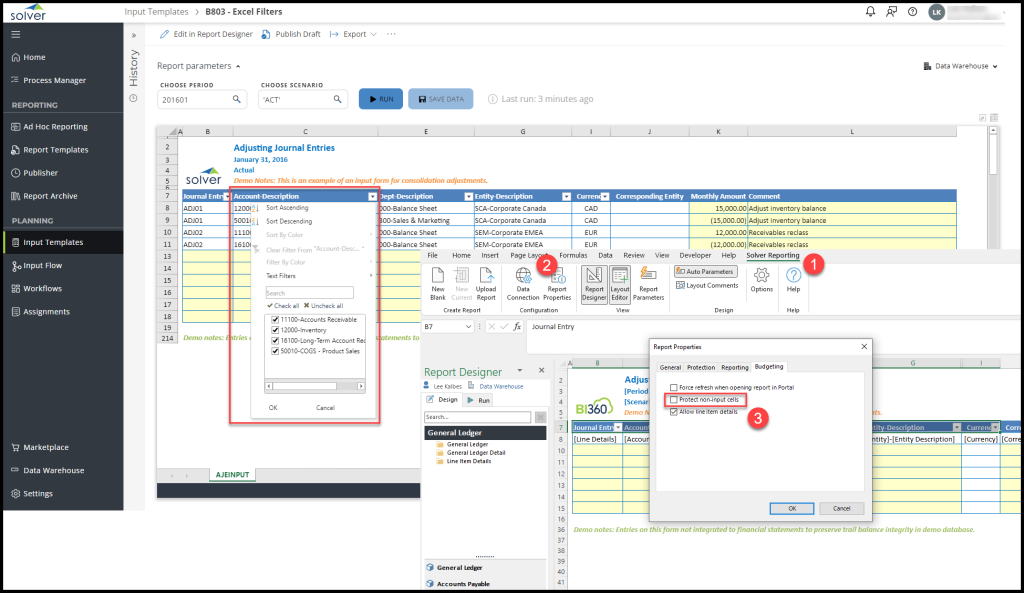This screenshot has width=1024, height=593.
Task: Click Upload Report ribbon icon
Action: 486,283
